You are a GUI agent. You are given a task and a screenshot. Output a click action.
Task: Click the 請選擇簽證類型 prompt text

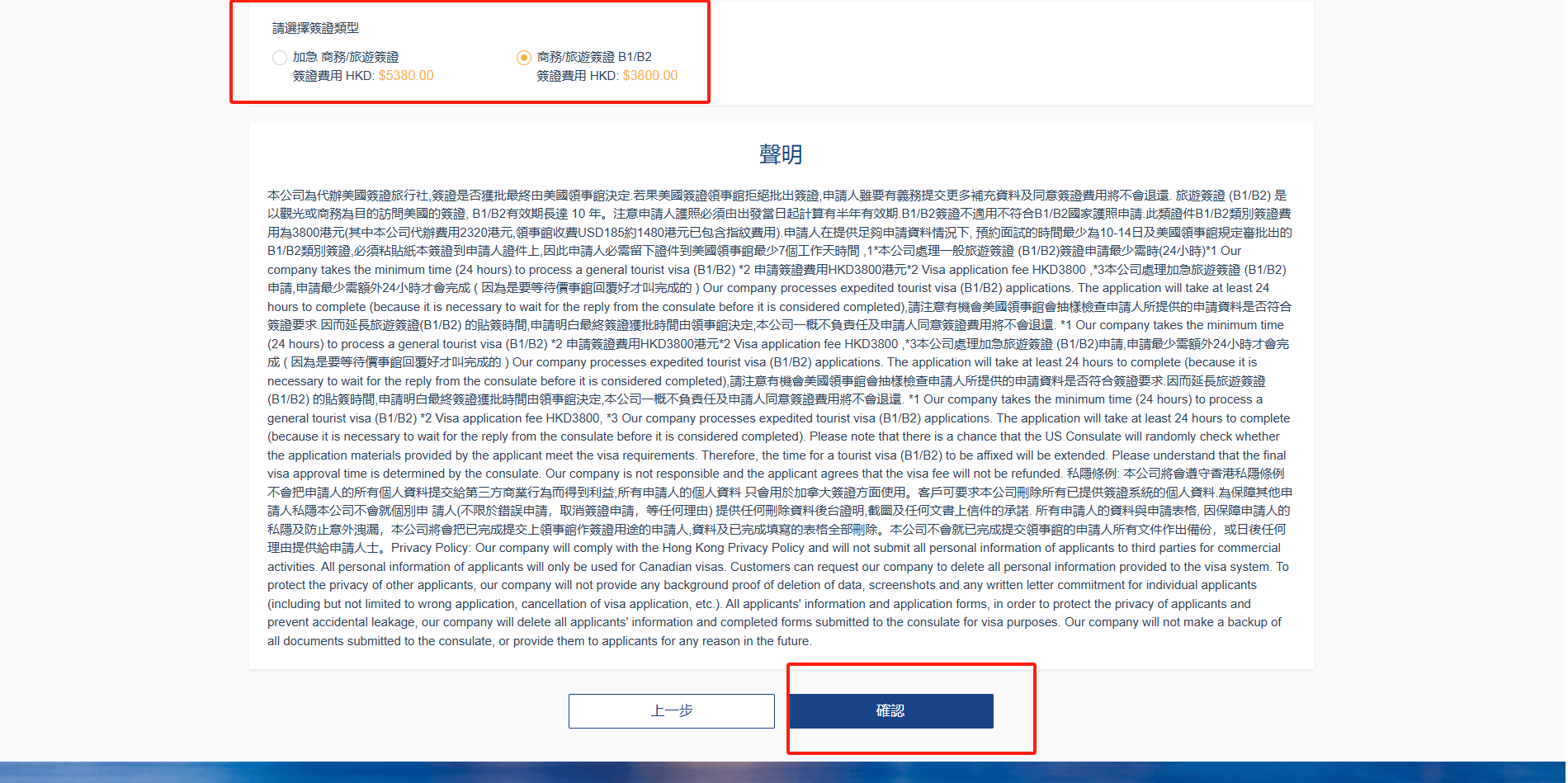tap(315, 28)
